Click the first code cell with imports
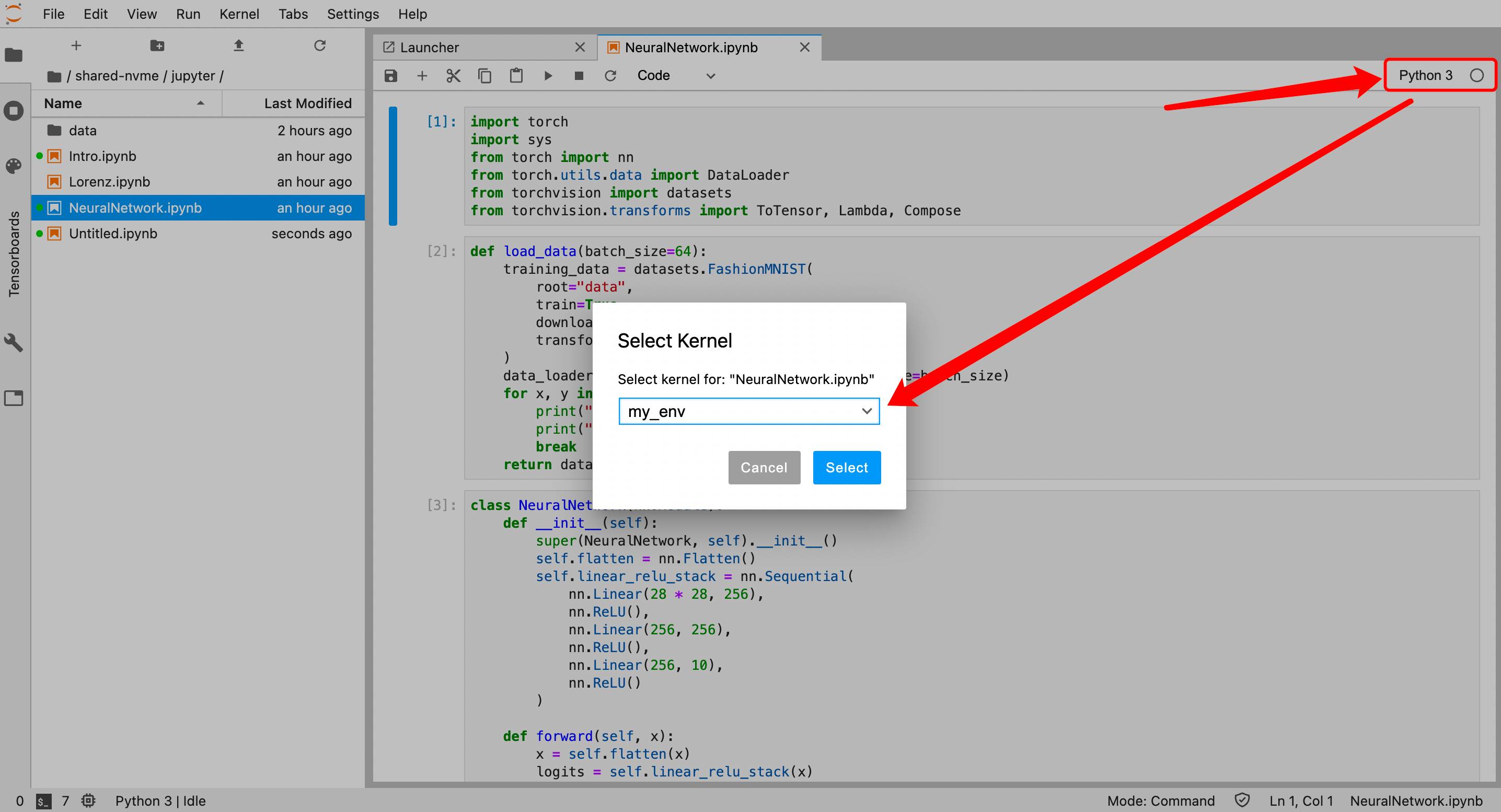Image resolution: width=1501 pixels, height=812 pixels. 972,166
